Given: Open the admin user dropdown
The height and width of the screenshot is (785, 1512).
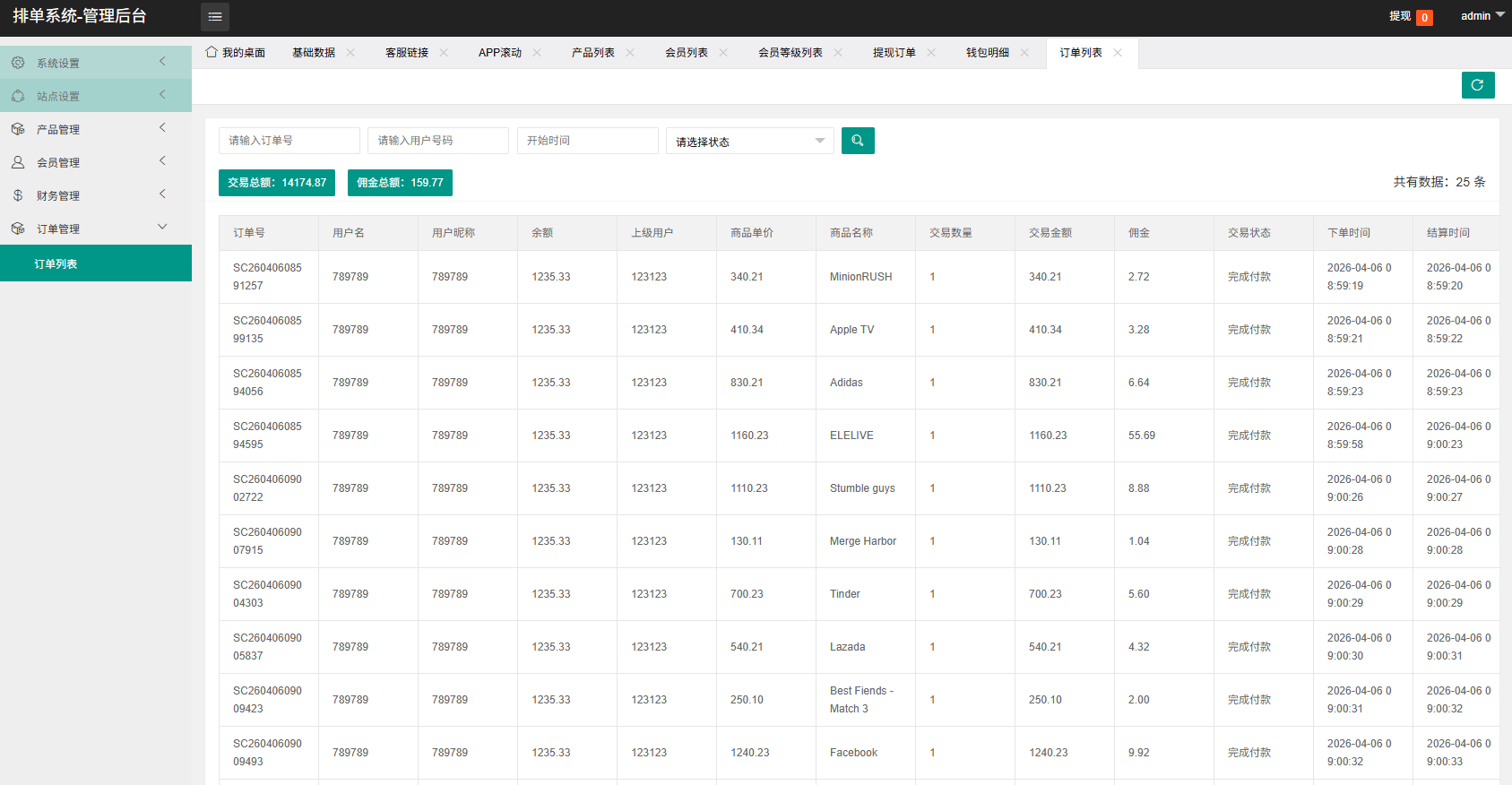Looking at the screenshot, I should click(x=1482, y=16).
